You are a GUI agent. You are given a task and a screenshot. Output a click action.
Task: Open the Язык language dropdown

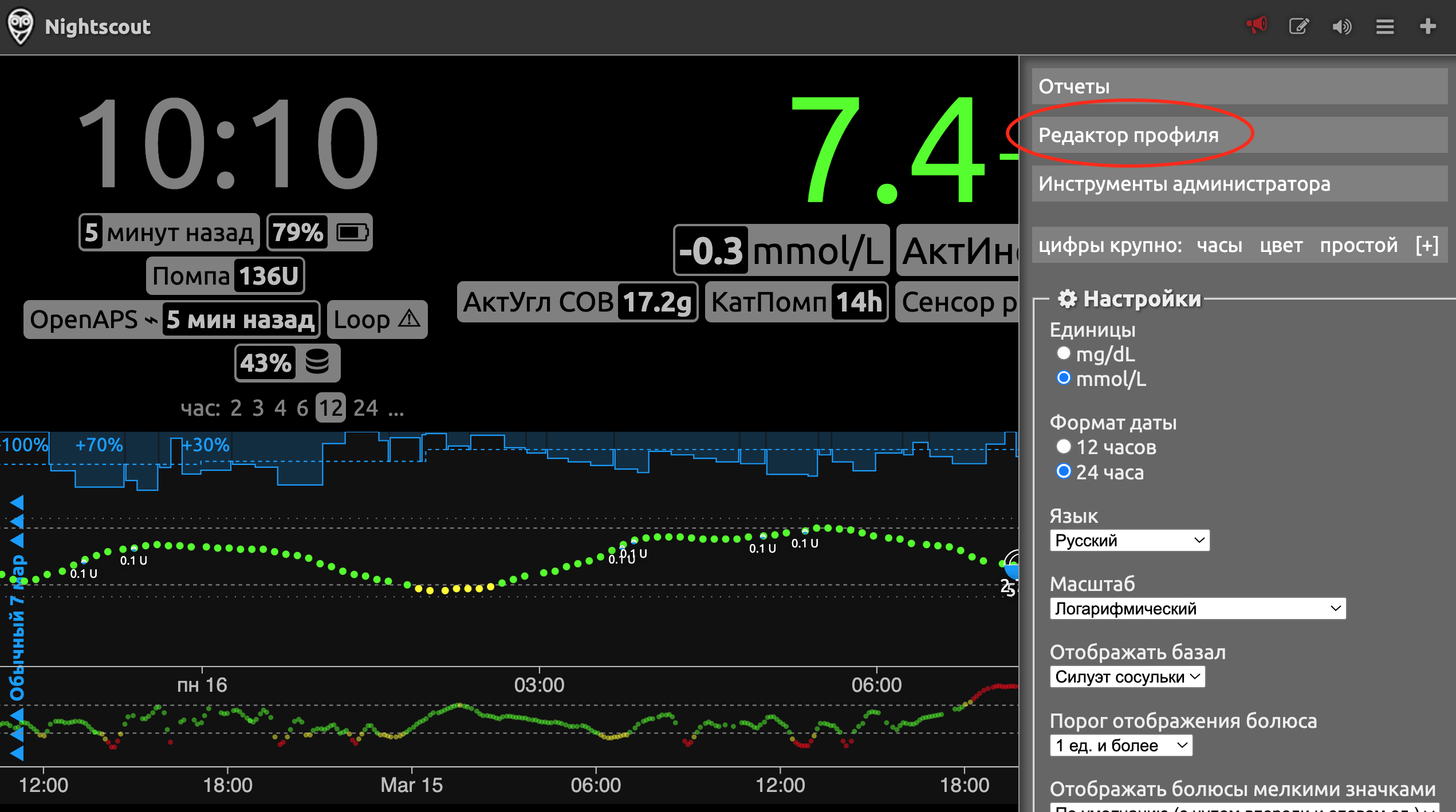(1130, 540)
